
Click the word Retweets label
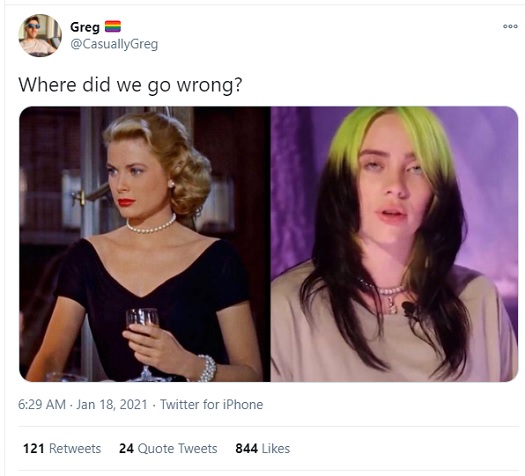coord(75,449)
